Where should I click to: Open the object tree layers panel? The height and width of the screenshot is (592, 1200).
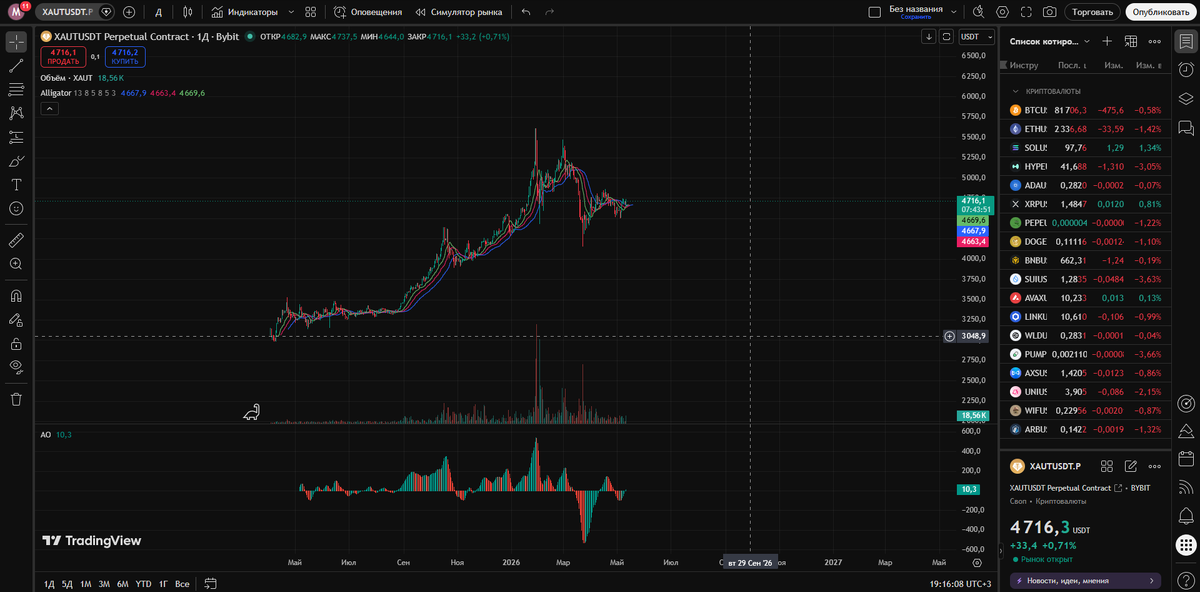coord(1185,98)
